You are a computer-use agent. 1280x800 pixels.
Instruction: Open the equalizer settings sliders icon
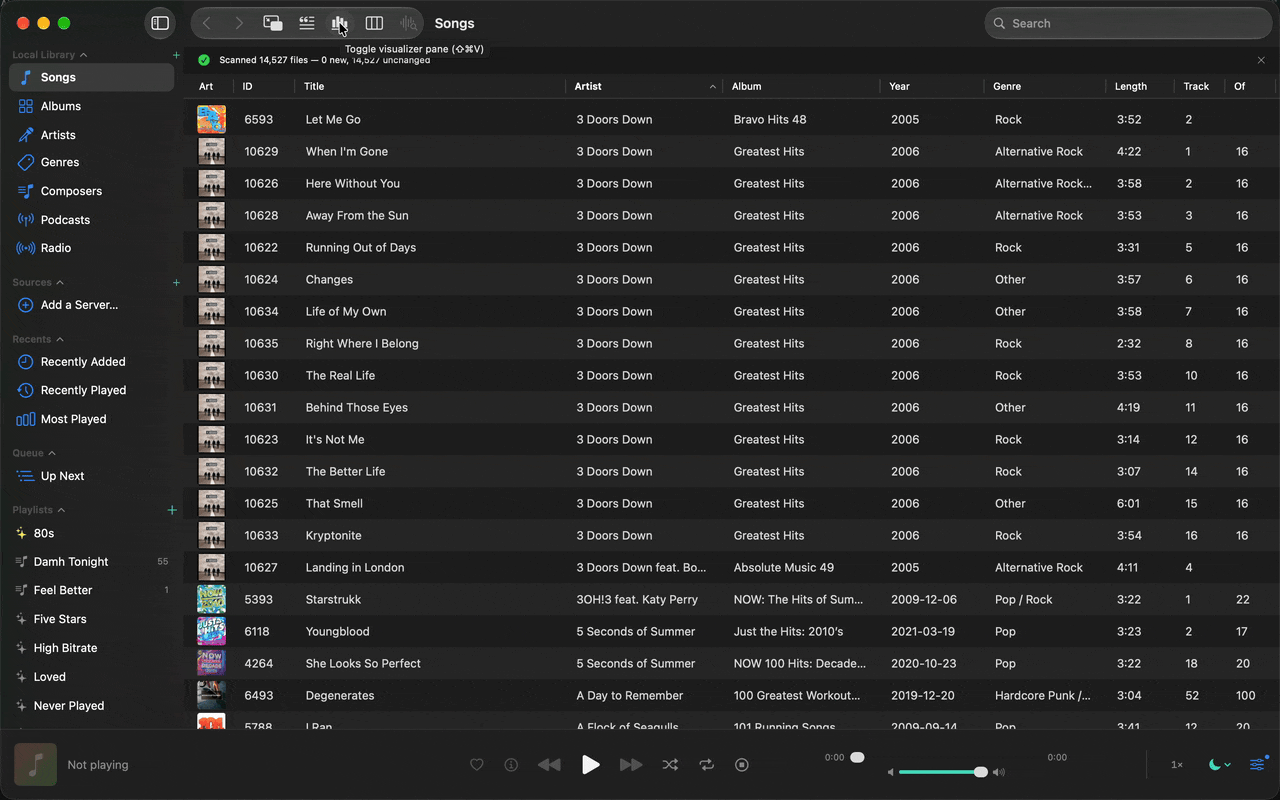coord(1257,765)
